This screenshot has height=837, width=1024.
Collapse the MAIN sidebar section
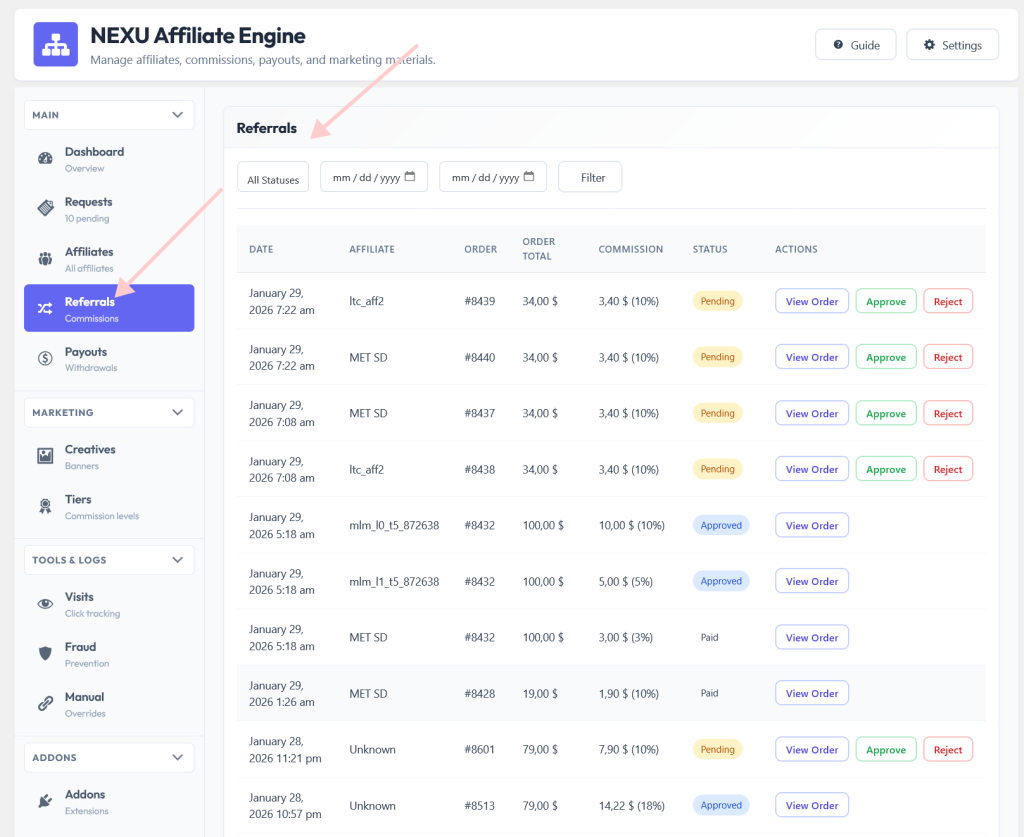click(177, 115)
